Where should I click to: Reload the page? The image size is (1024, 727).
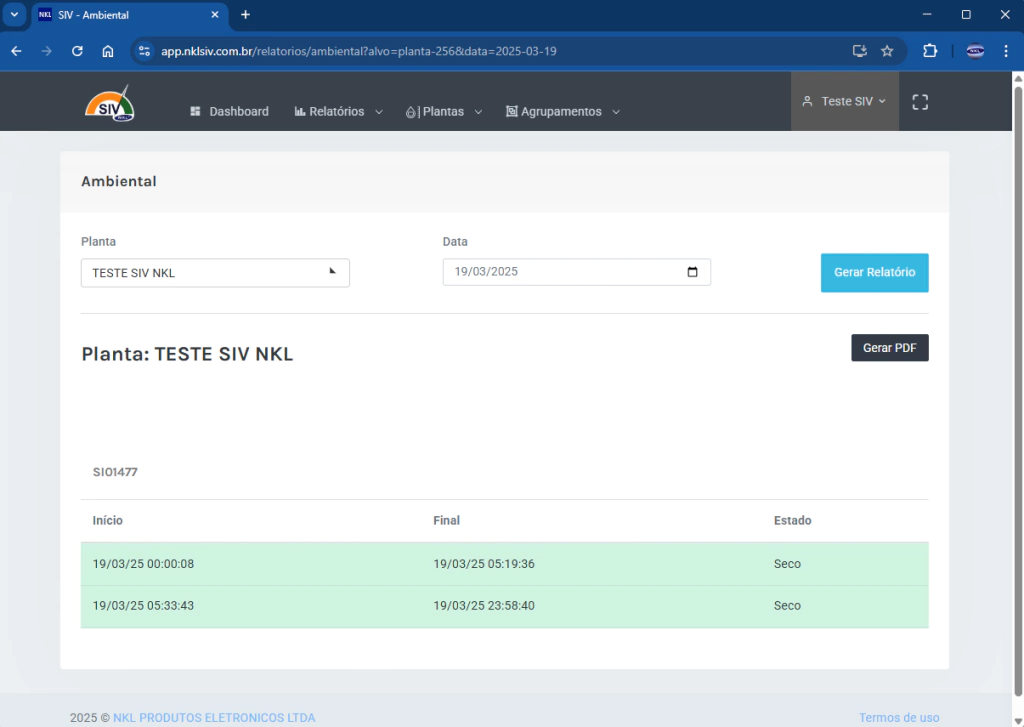[77, 51]
